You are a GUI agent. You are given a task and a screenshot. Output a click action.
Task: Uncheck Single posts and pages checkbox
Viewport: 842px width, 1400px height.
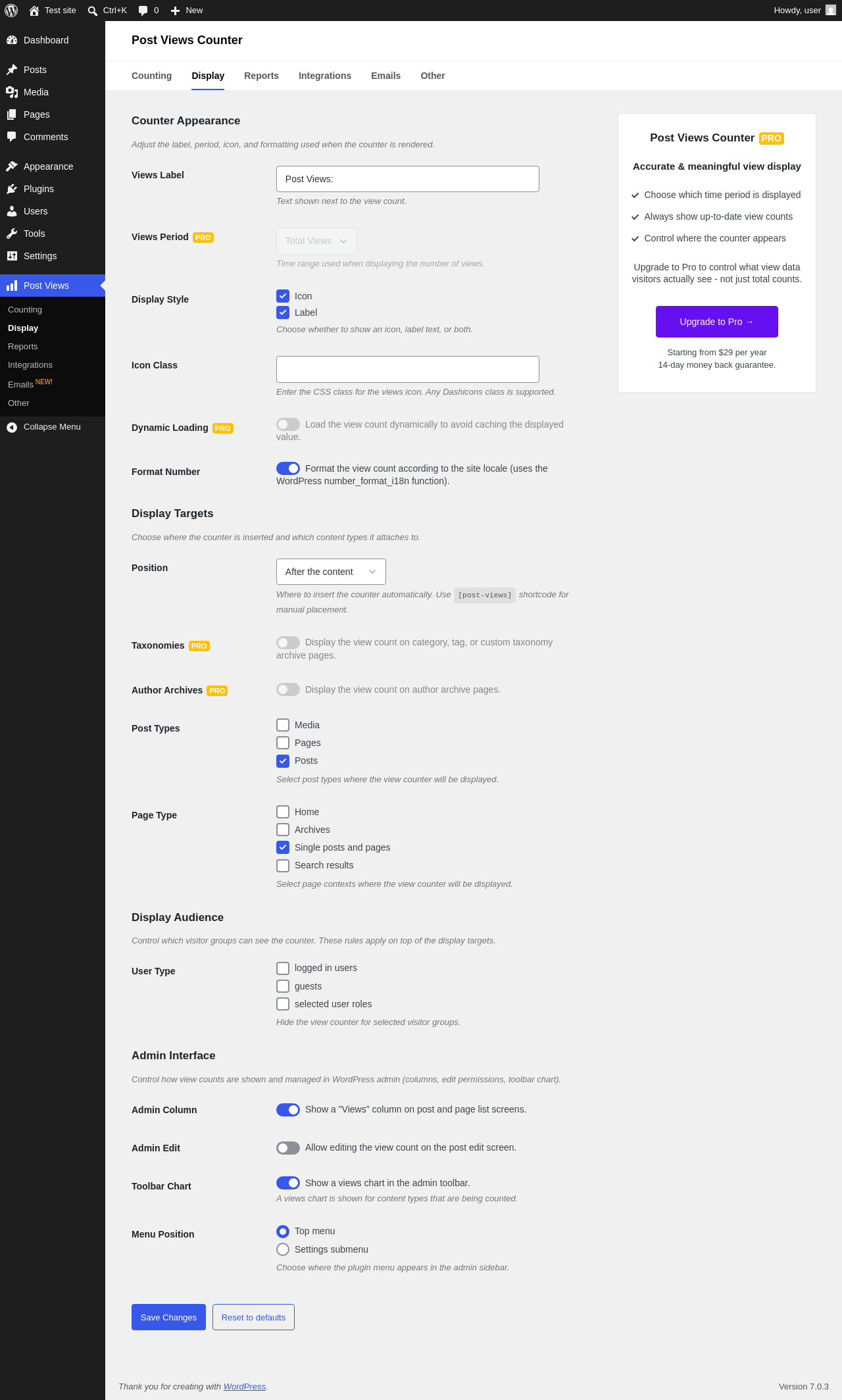click(x=283, y=847)
